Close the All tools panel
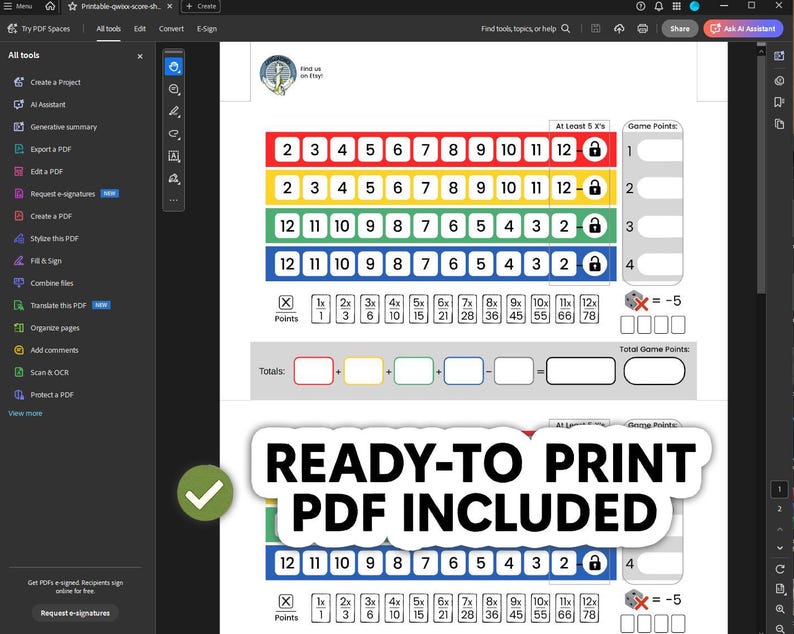Screen dimensions: 794x634 tap(140, 56)
